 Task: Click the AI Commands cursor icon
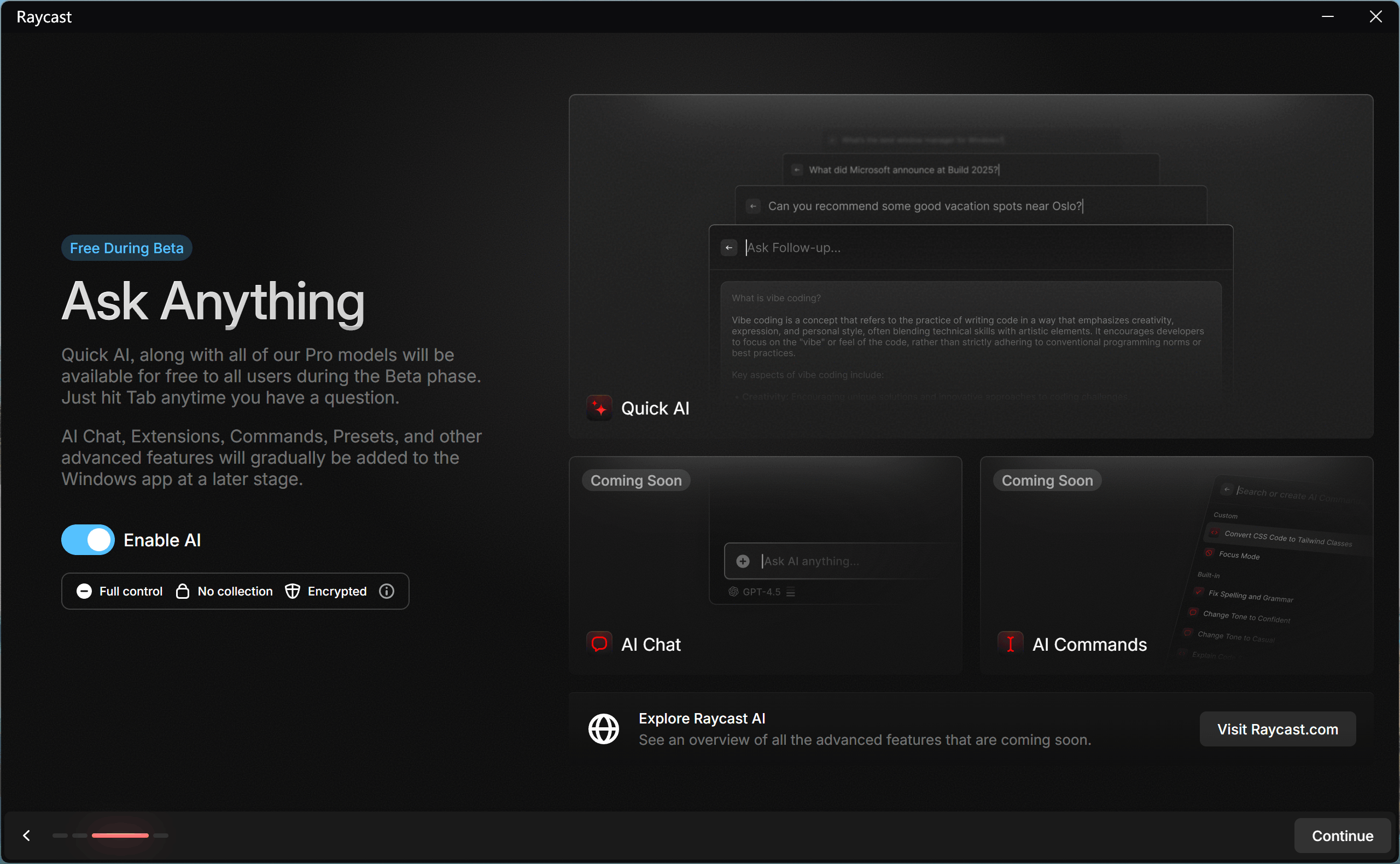1010,644
